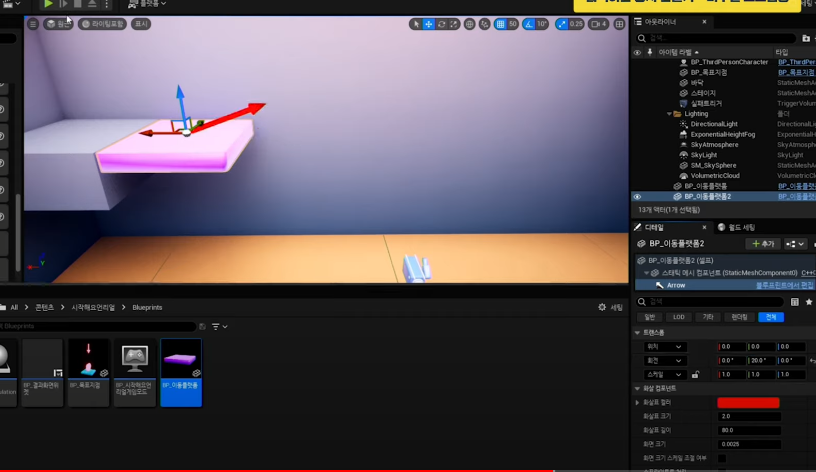Select the 렌더링 filter tab

click(x=739, y=317)
